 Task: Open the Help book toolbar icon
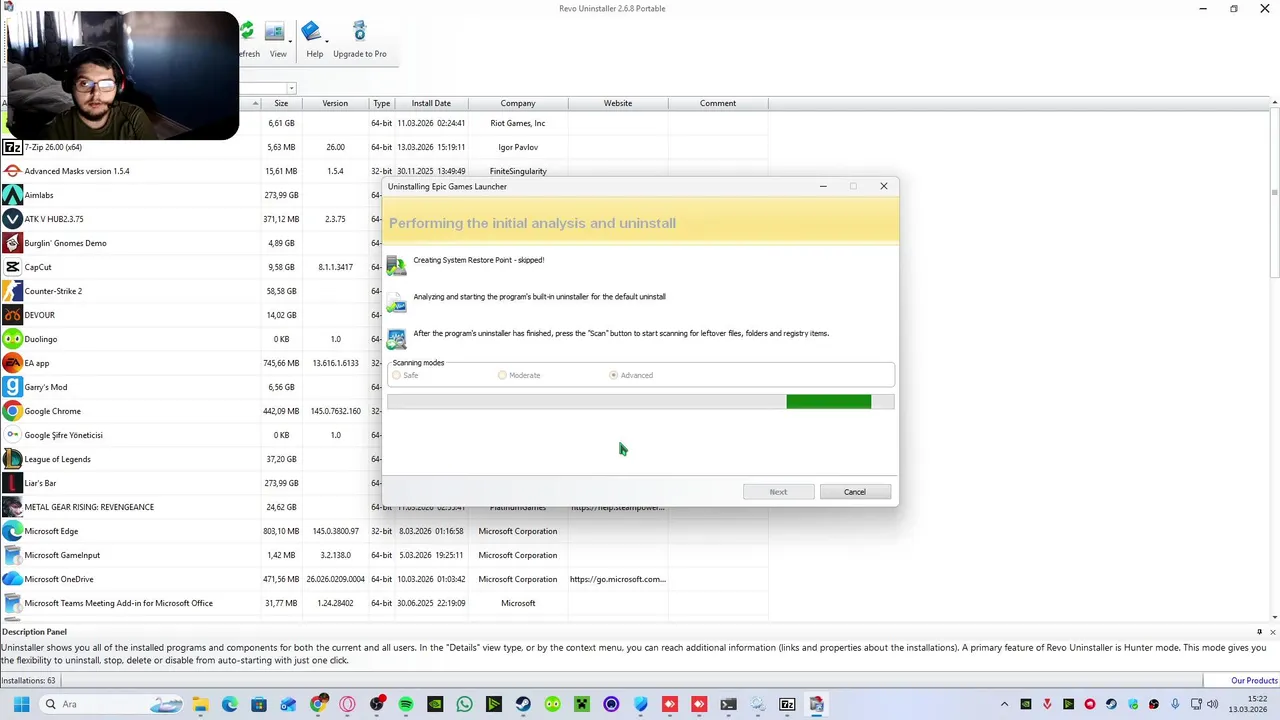click(311, 32)
